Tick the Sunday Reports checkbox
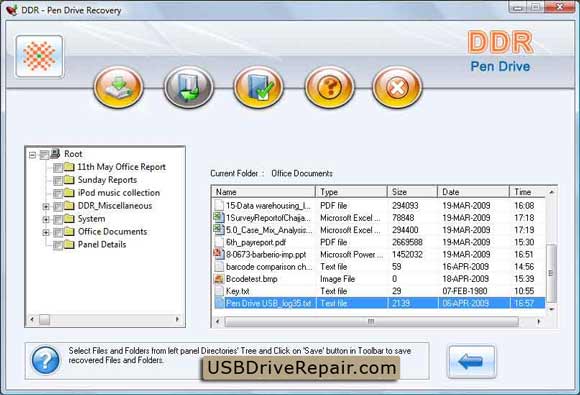 click(x=58, y=181)
